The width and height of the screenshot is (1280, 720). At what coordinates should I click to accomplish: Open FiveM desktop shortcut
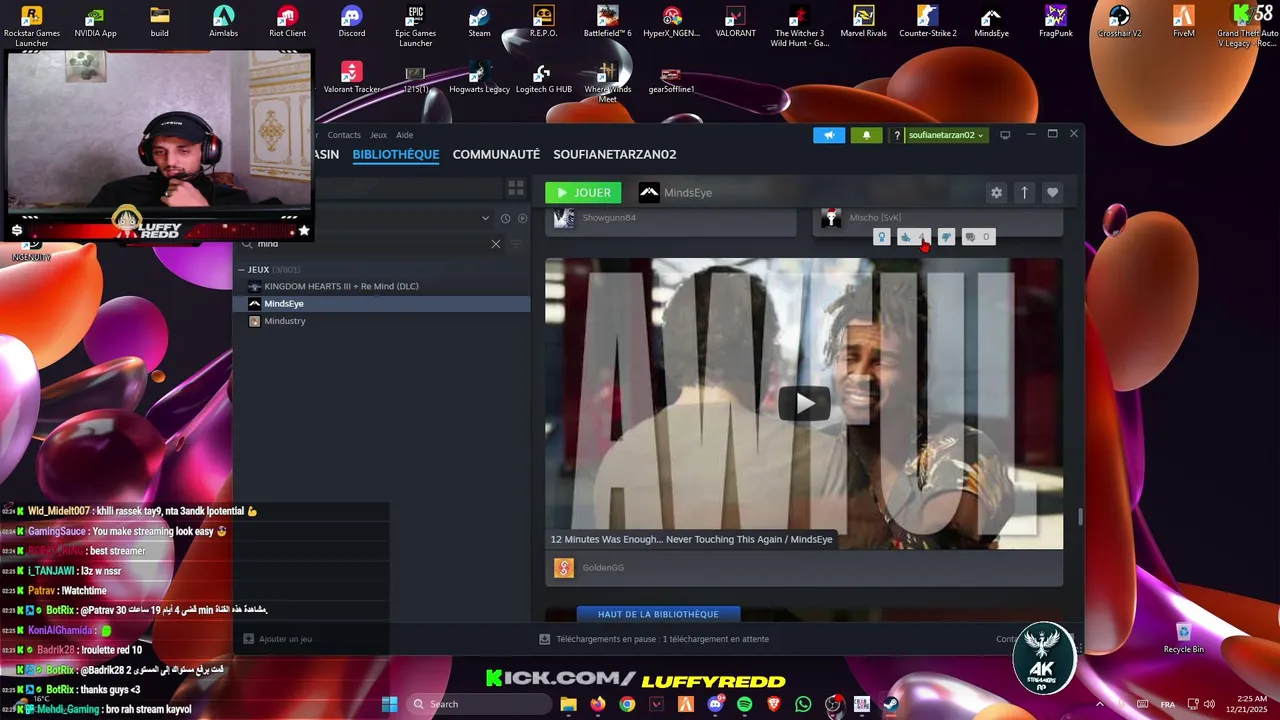click(1183, 22)
